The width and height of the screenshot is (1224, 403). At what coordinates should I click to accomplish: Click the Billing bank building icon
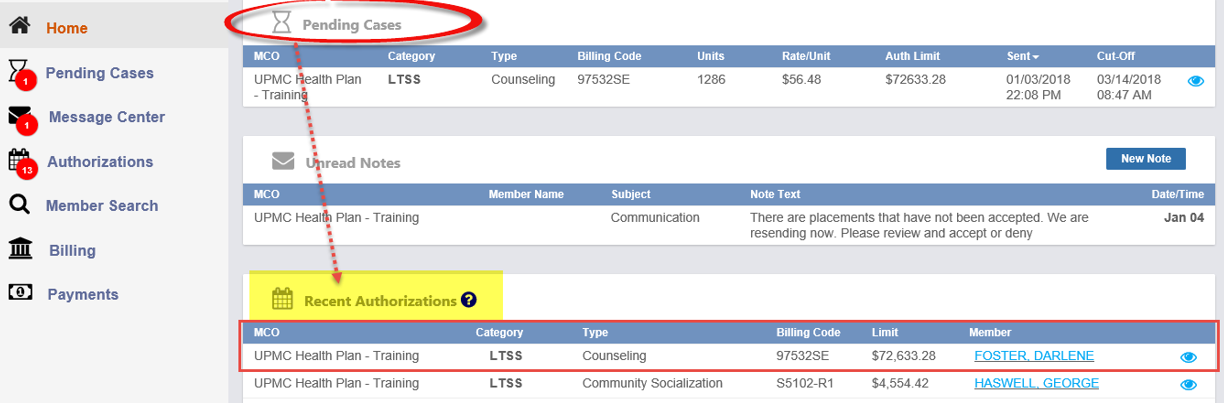tap(19, 249)
